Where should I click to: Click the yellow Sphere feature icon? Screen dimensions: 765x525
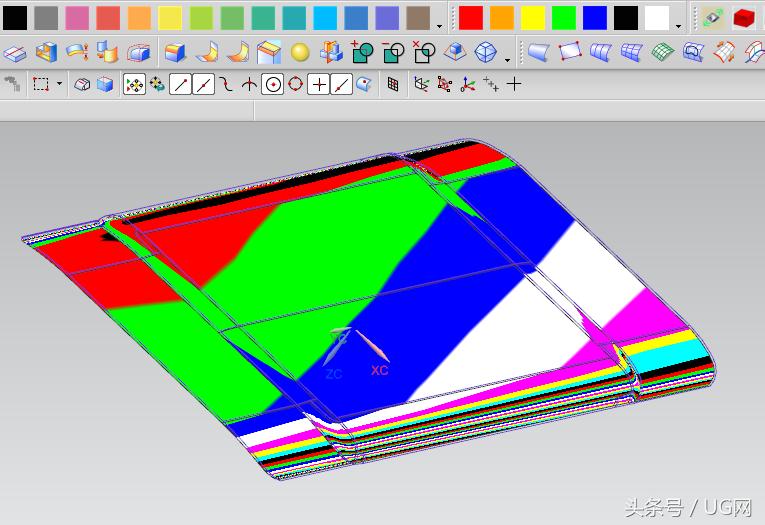pyautogui.click(x=300, y=53)
